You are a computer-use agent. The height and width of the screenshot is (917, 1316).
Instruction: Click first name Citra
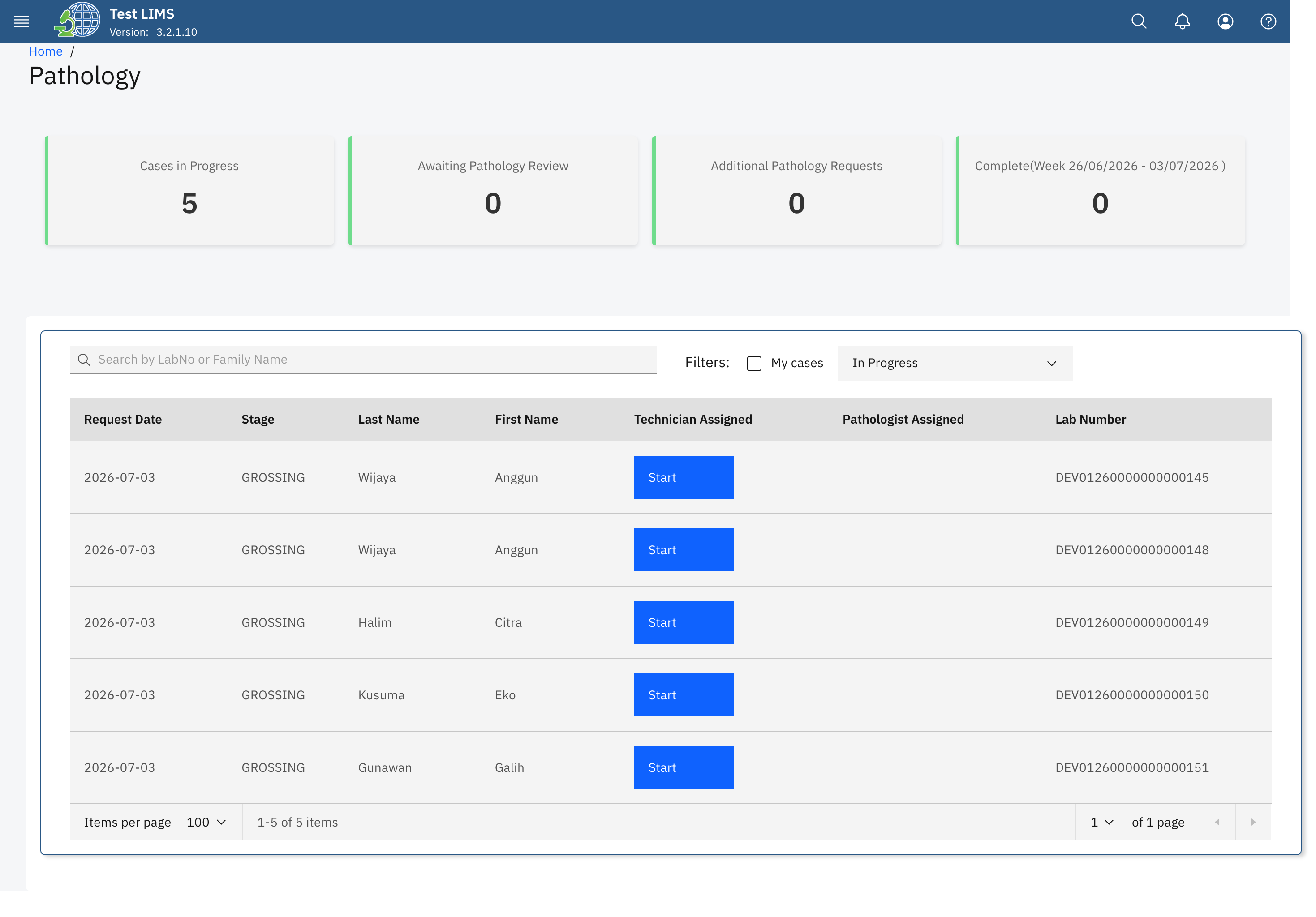[x=508, y=622]
